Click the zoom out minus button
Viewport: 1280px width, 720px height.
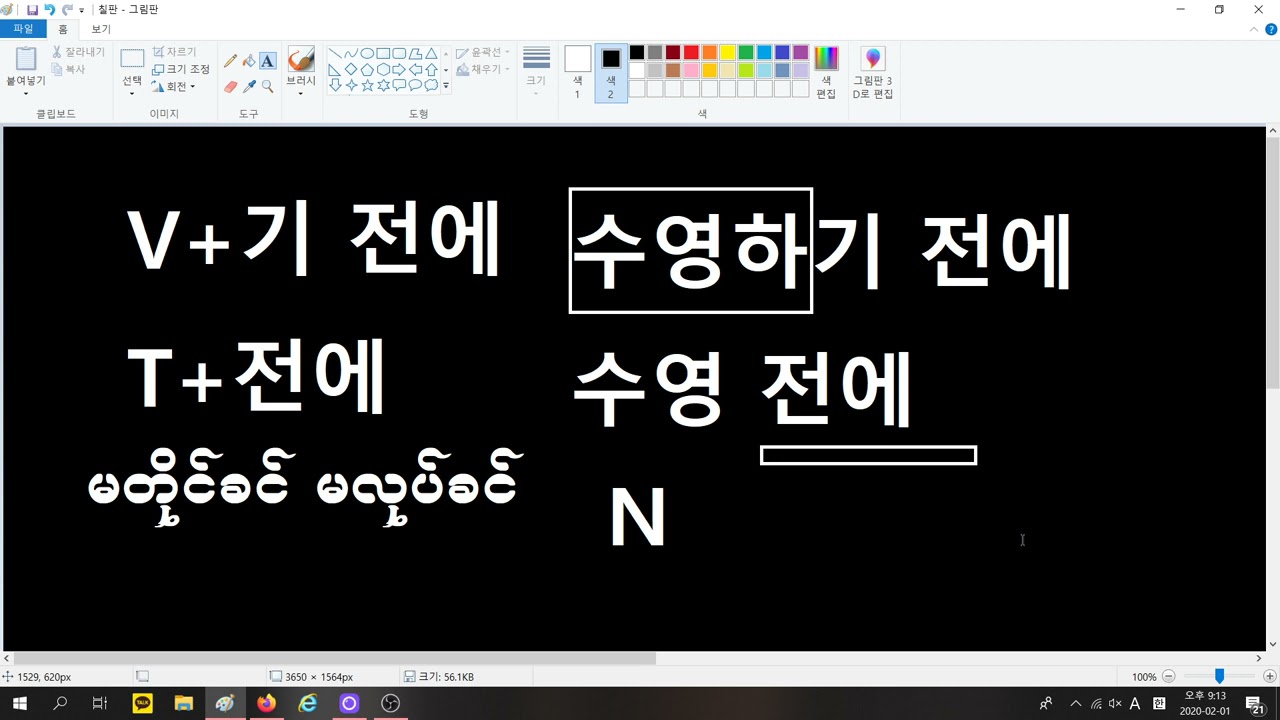(1169, 677)
